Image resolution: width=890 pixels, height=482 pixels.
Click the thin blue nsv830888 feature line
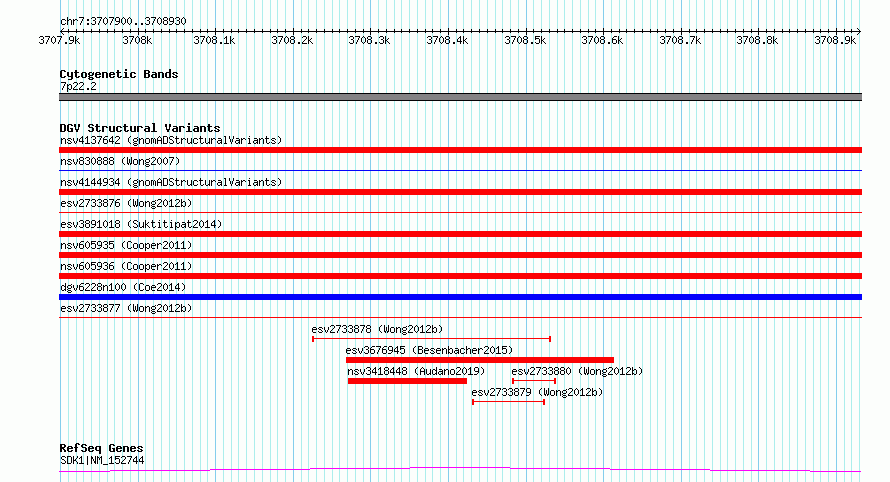pyautogui.click(x=460, y=170)
